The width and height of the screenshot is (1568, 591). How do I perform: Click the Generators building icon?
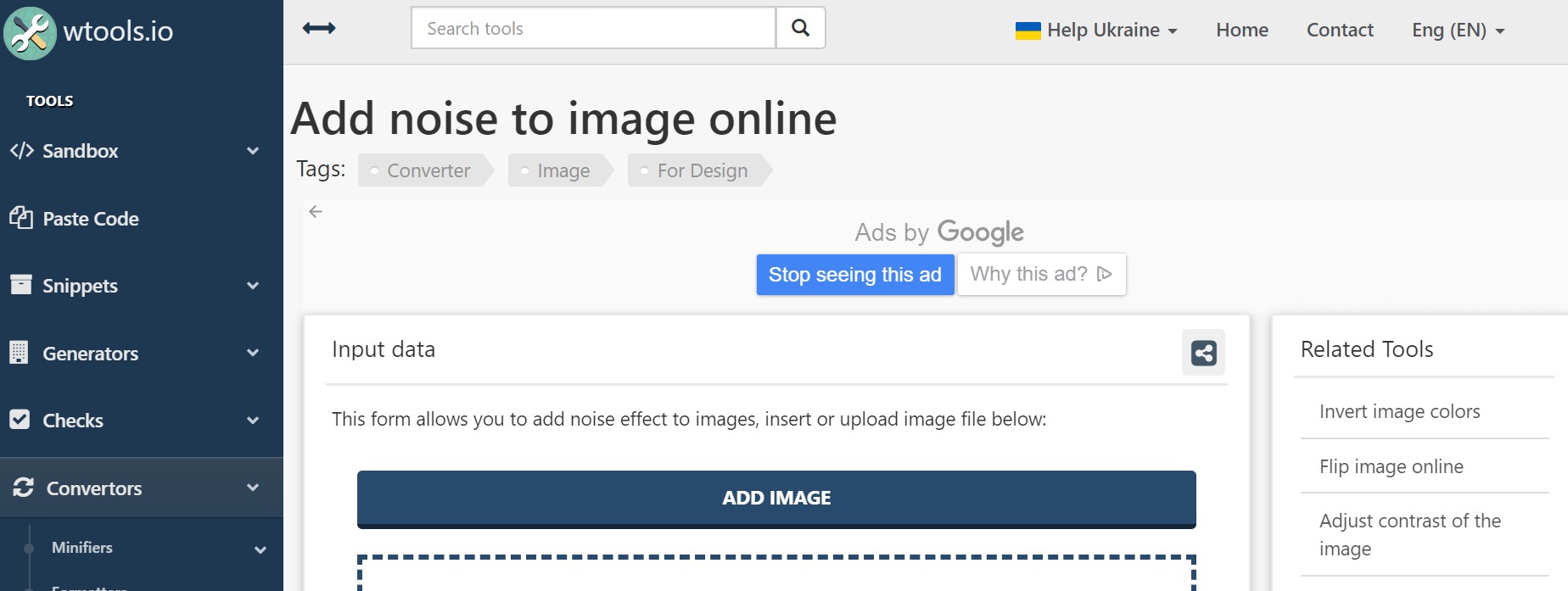tap(19, 352)
